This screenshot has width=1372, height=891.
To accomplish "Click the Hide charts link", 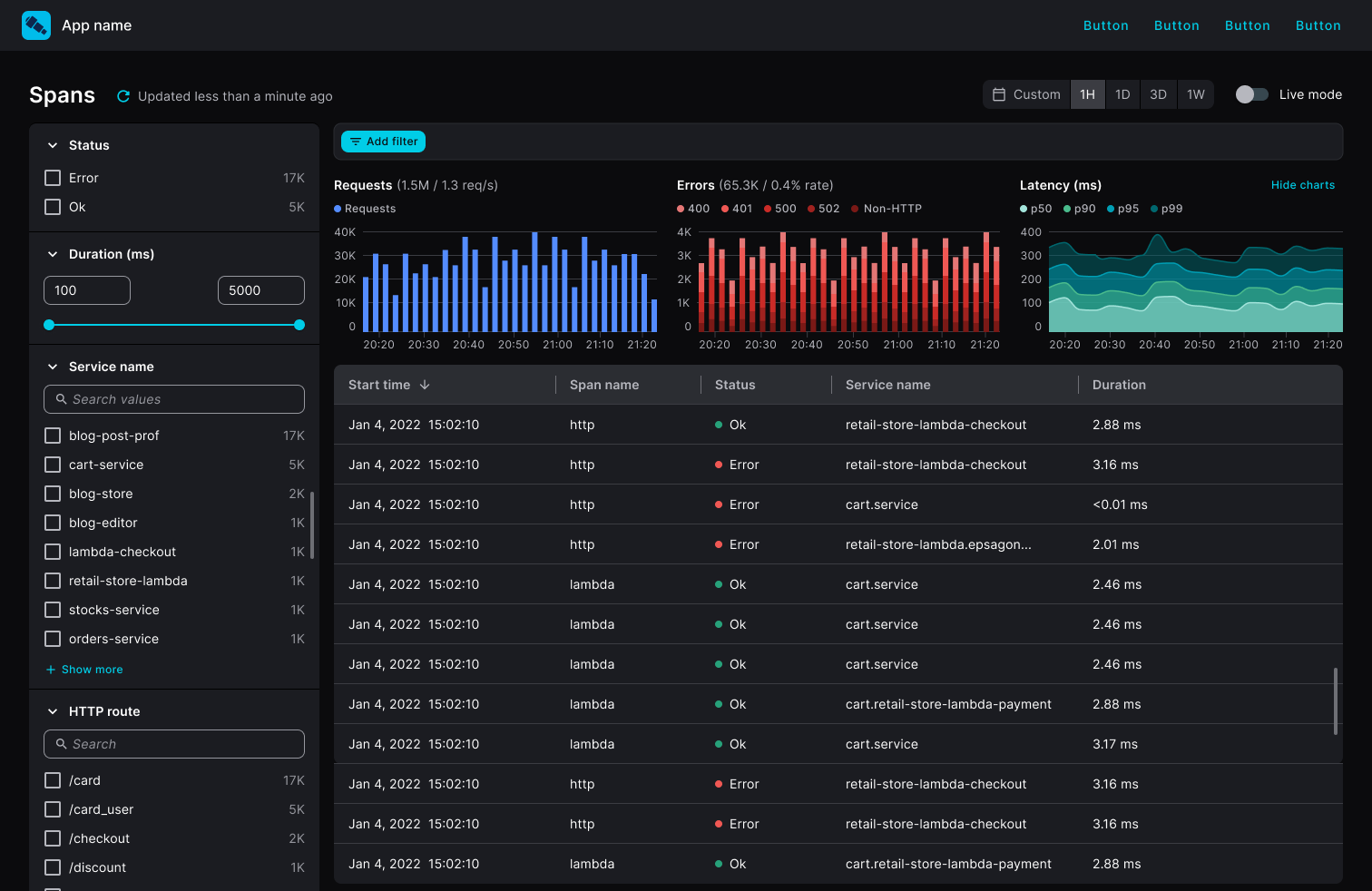I will (1303, 184).
